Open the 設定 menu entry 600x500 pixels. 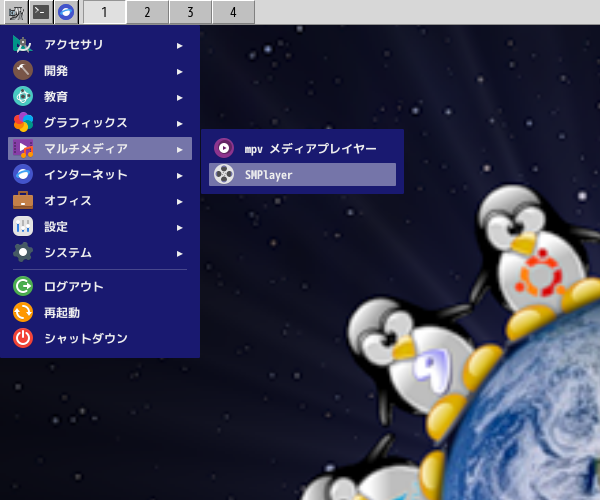100,226
